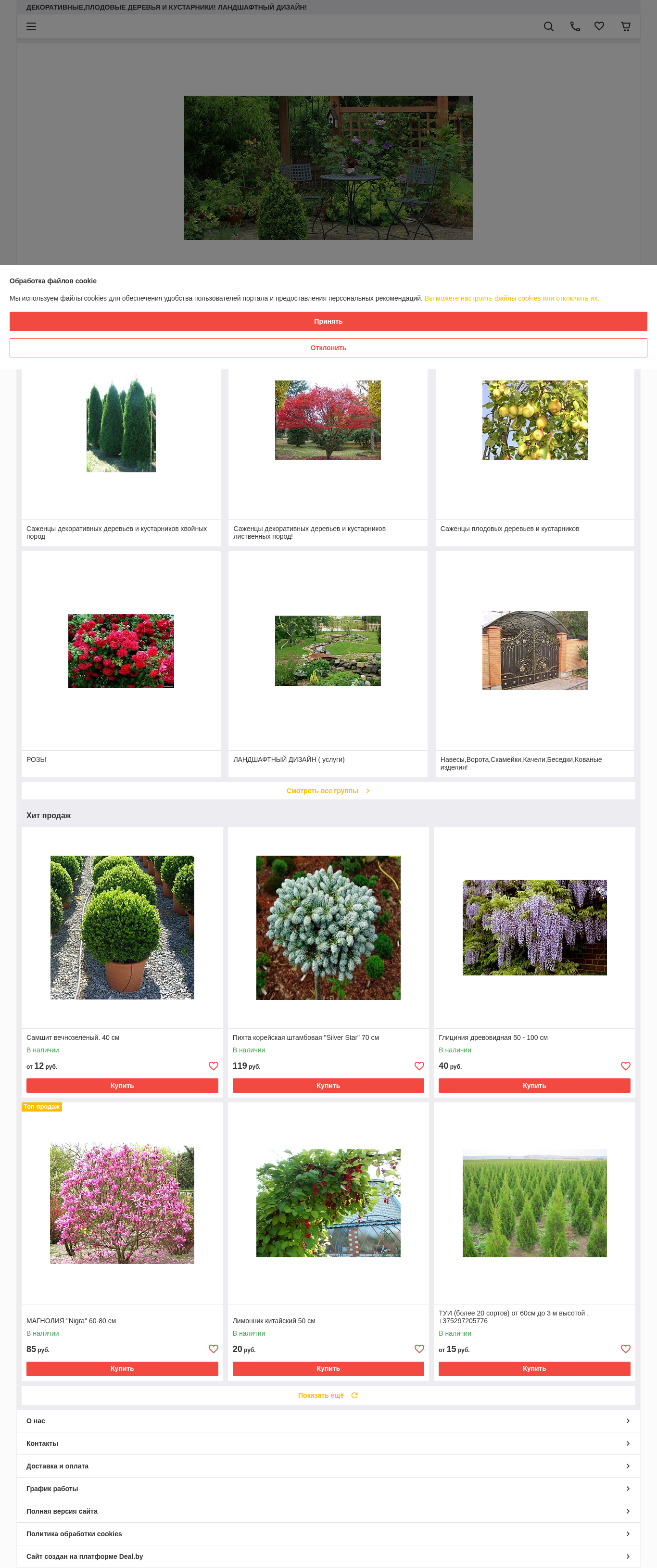Click refresh icon next to Показать ещё

tap(354, 1395)
